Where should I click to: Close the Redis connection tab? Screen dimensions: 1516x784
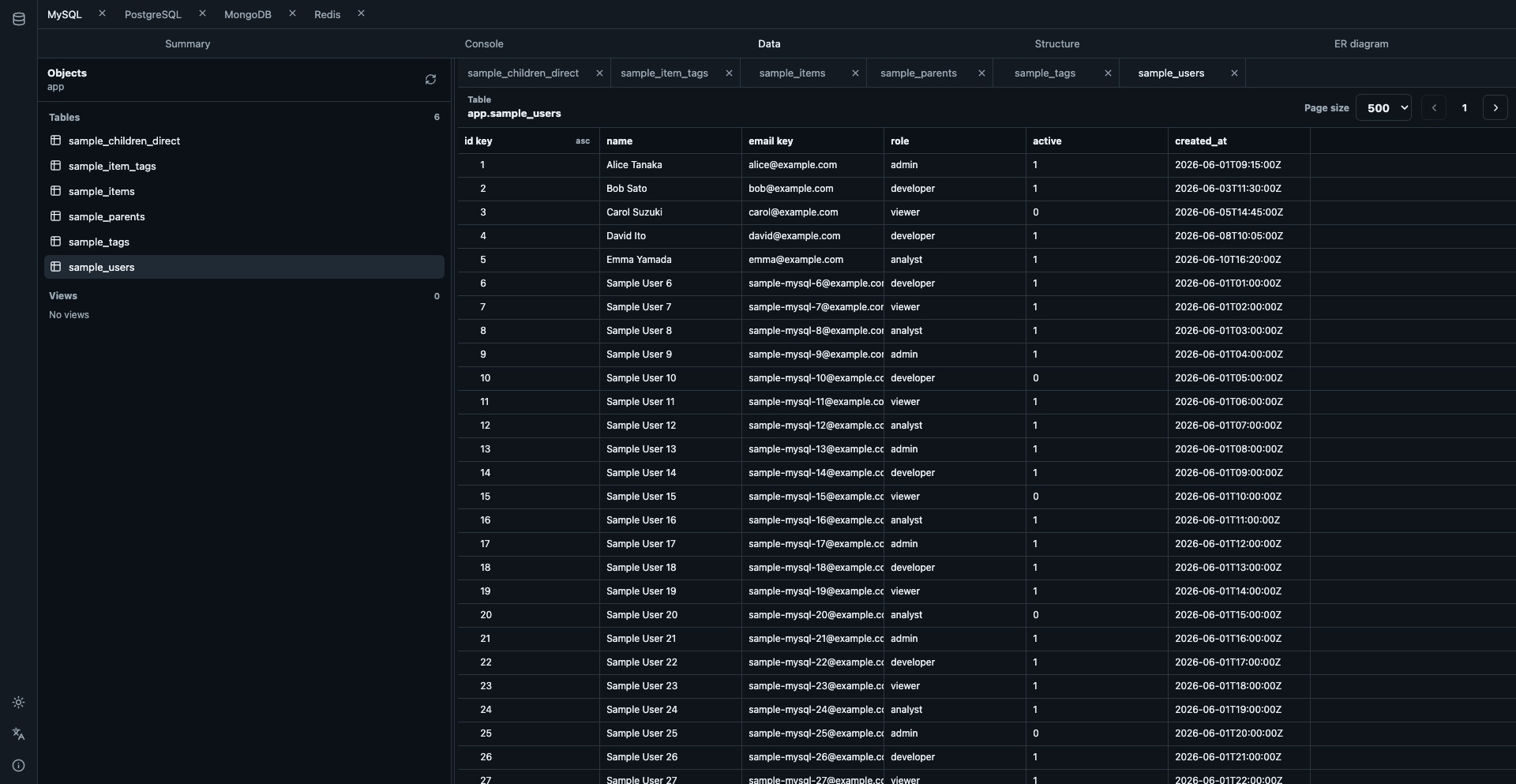pos(361,13)
